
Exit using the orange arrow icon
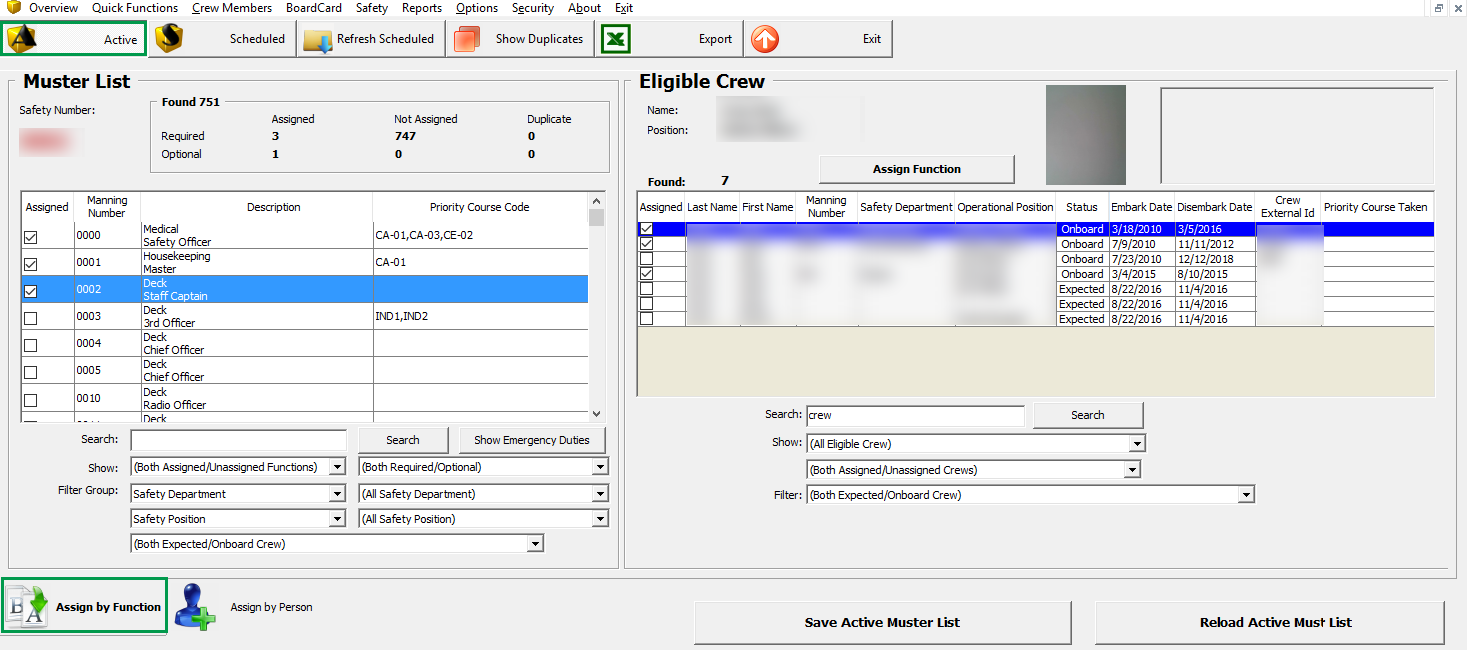[x=765, y=39]
